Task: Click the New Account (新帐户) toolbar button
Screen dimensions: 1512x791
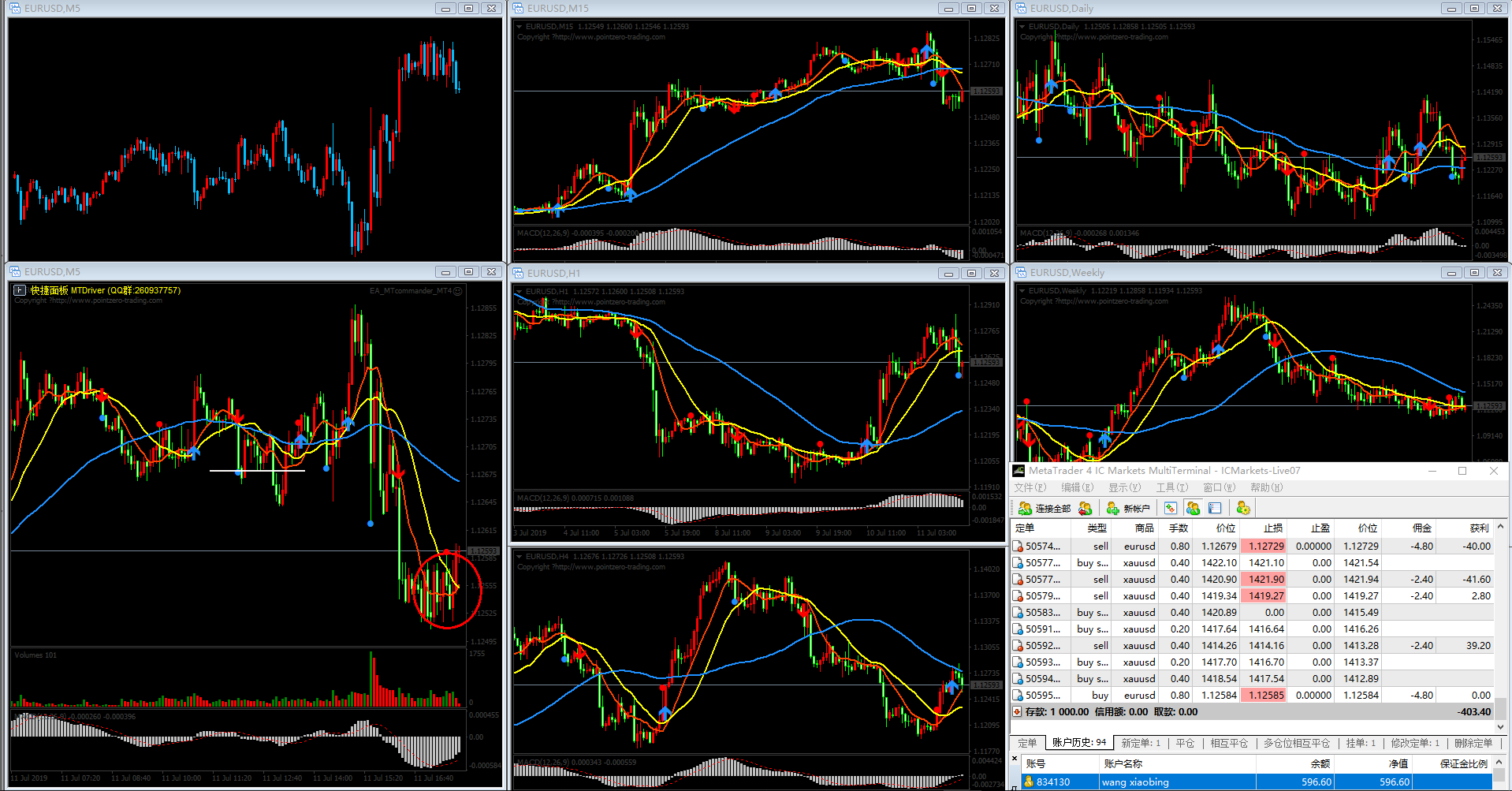Action: 1128,509
